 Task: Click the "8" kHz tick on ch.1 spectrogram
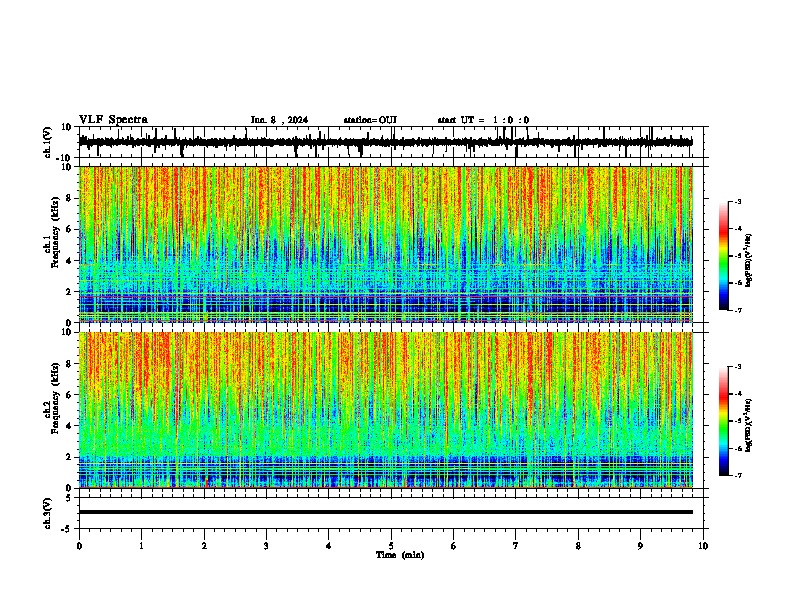[69, 198]
